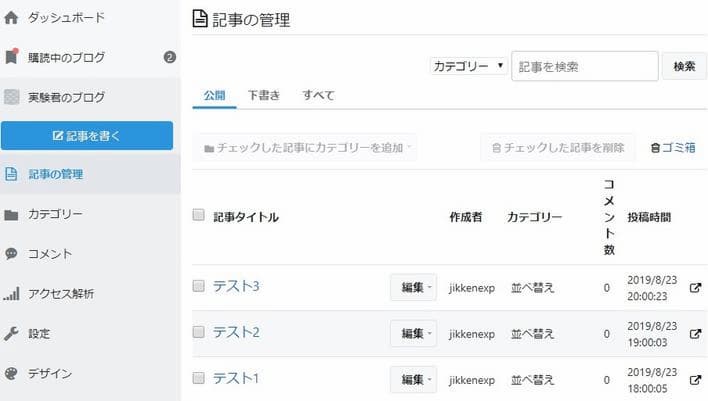Select 記事の管理 sidebar label
This screenshot has width=708, height=401.
point(56,174)
